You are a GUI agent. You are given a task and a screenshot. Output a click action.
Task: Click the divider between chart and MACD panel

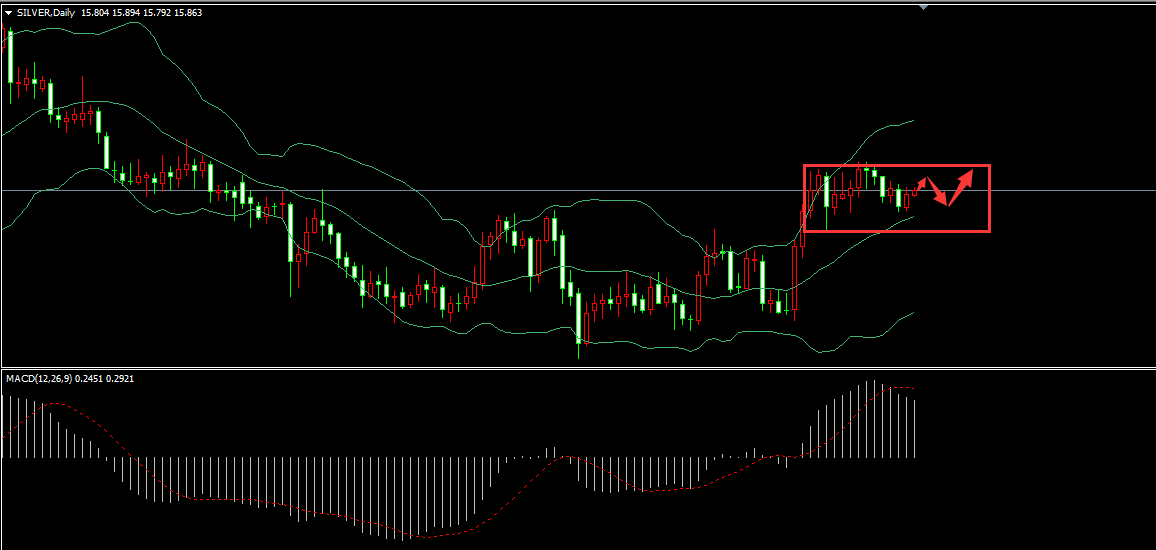coord(578,368)
